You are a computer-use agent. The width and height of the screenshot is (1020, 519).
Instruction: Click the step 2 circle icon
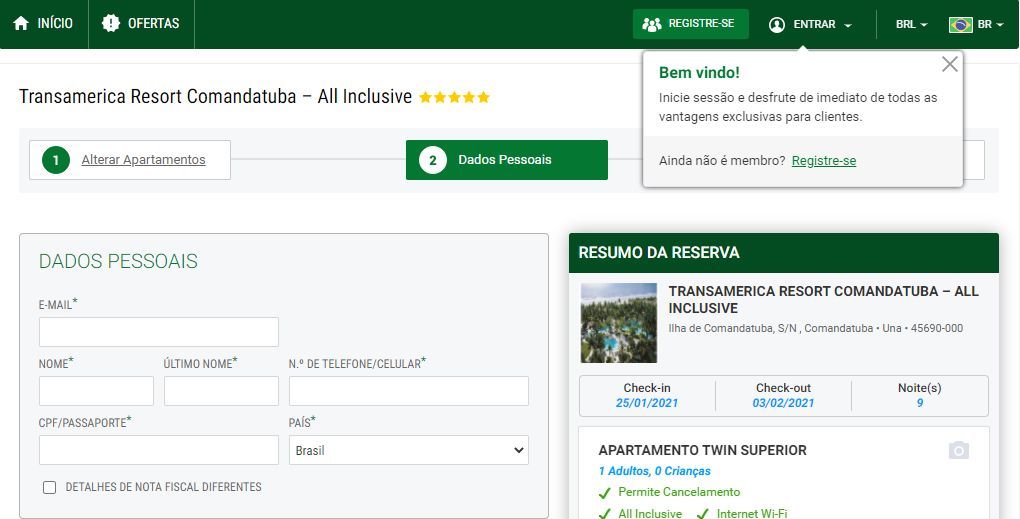(x=433, y=160)
